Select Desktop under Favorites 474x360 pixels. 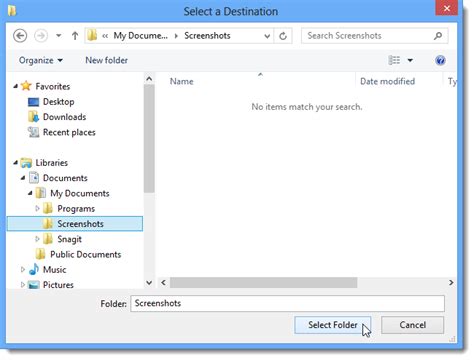58,102
